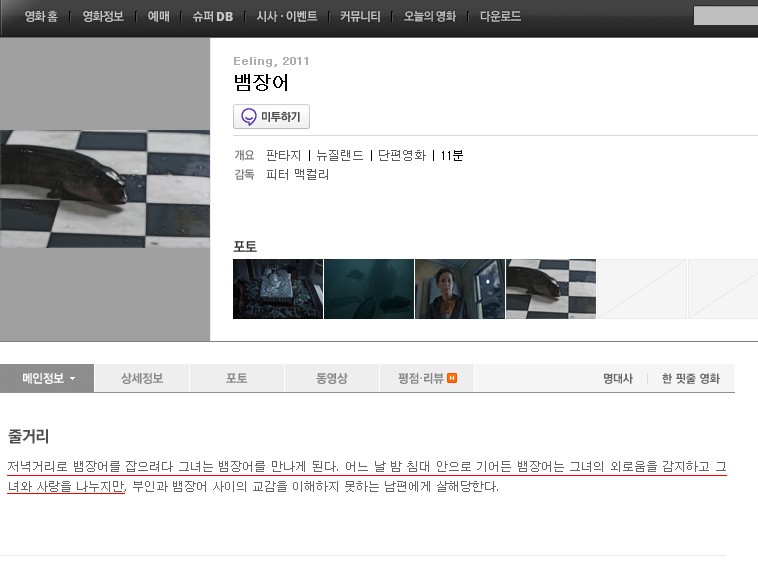
Task: Open the 명대사 link
Action: [618, 378]
